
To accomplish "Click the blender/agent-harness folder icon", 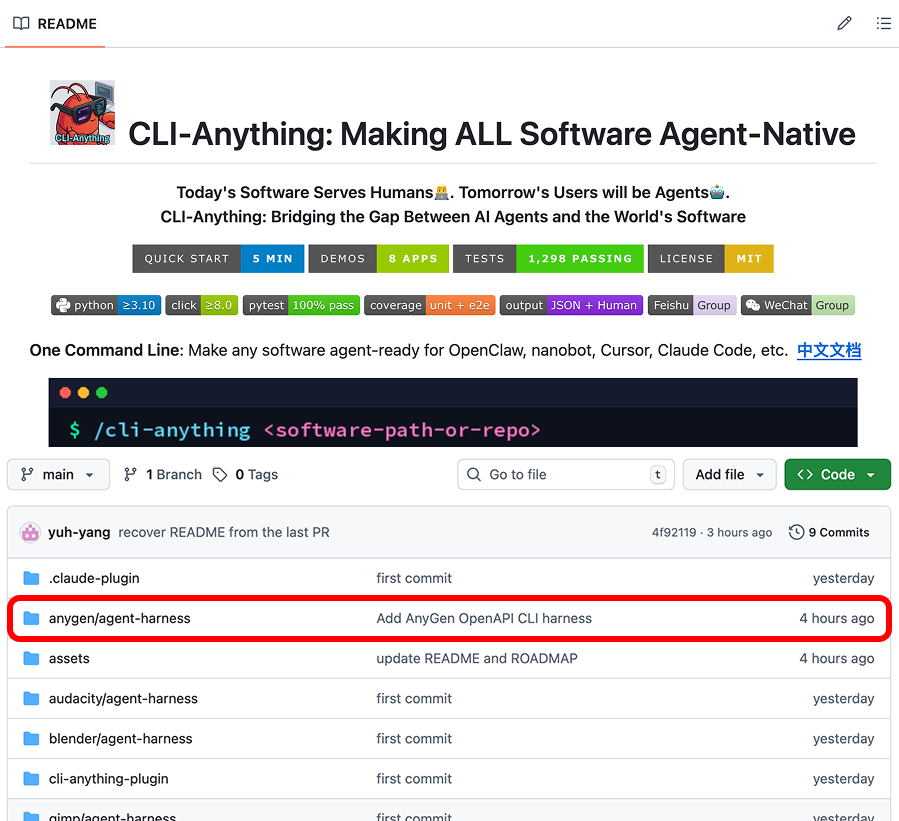I will [x=31, y=739].
